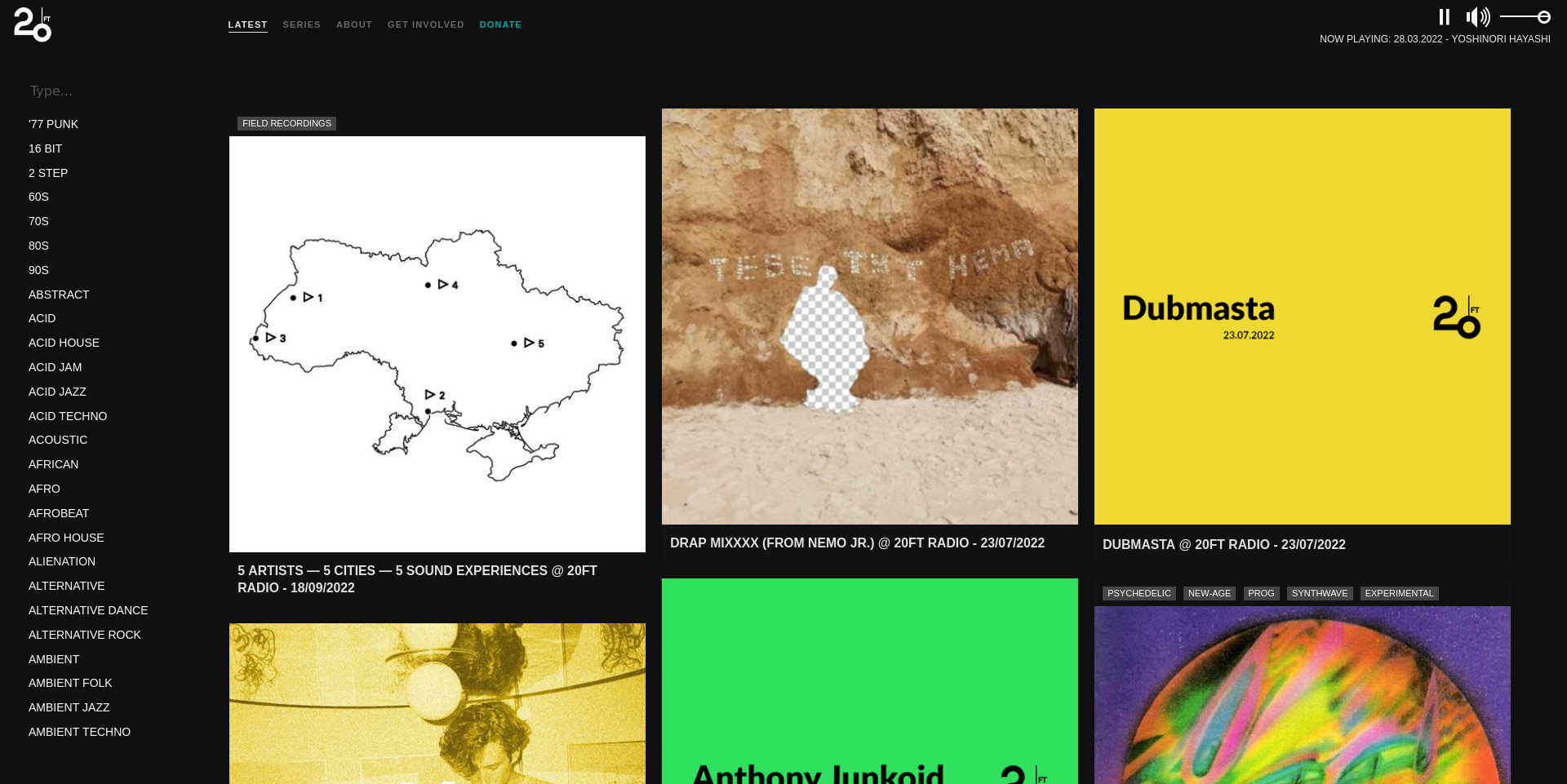
Task: Open the Get Involved page
Action: pyautogui.click(x=425, y=24)
